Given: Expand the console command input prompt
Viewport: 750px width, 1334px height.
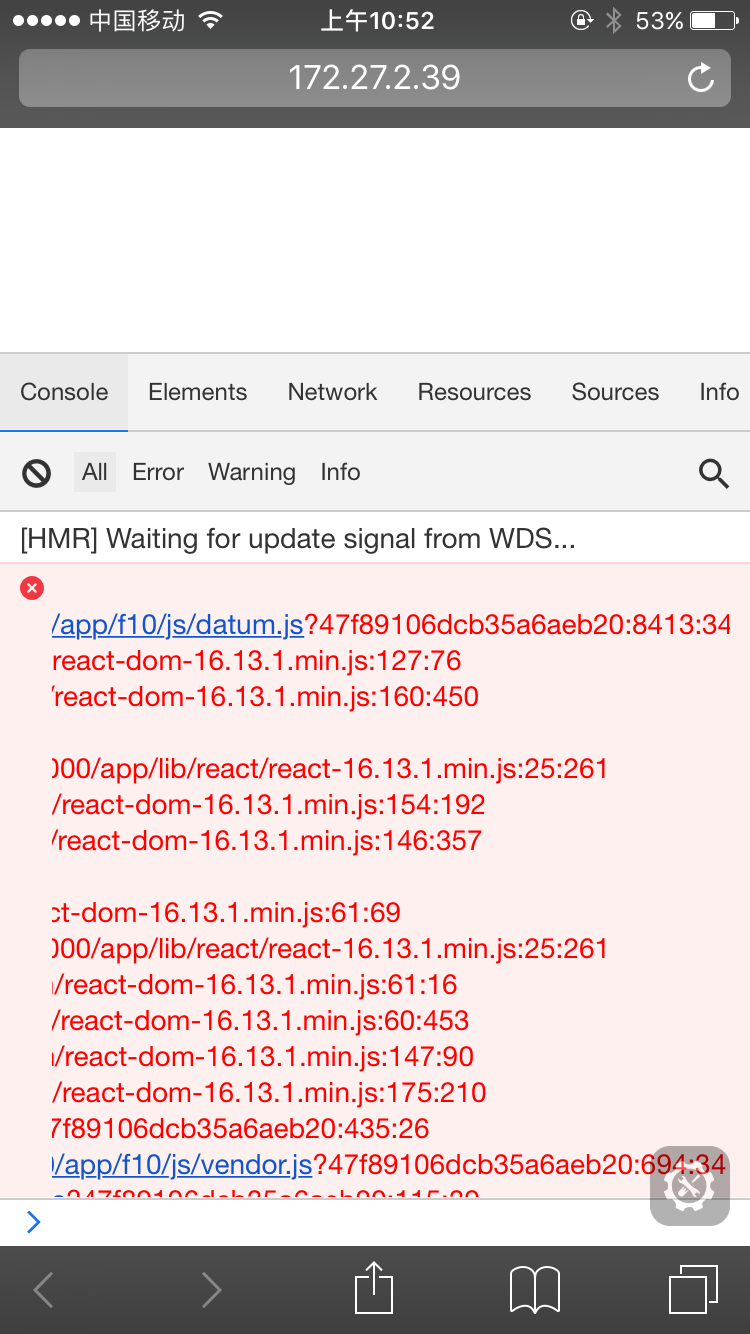Looking at the screenshot, I should pyautogui.click(x=33, y=1221).
